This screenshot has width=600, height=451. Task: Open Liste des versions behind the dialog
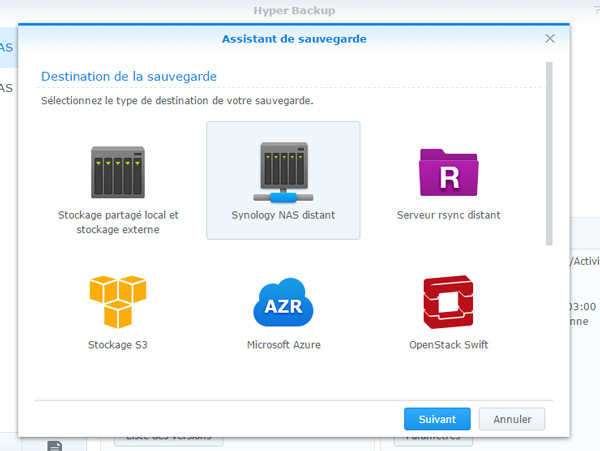[x=168, y=440]
